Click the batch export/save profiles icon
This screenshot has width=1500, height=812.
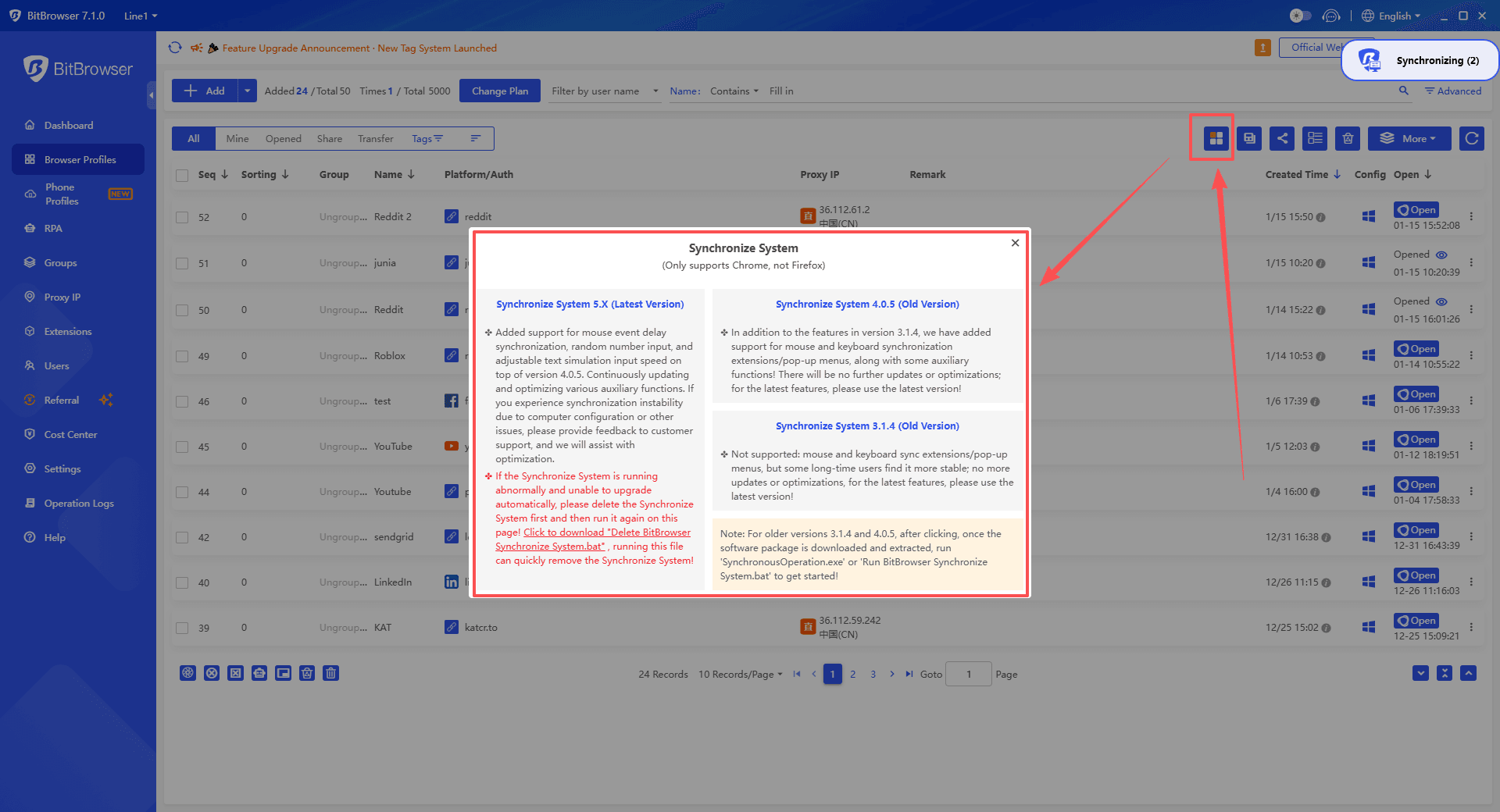pos(1249,137)
